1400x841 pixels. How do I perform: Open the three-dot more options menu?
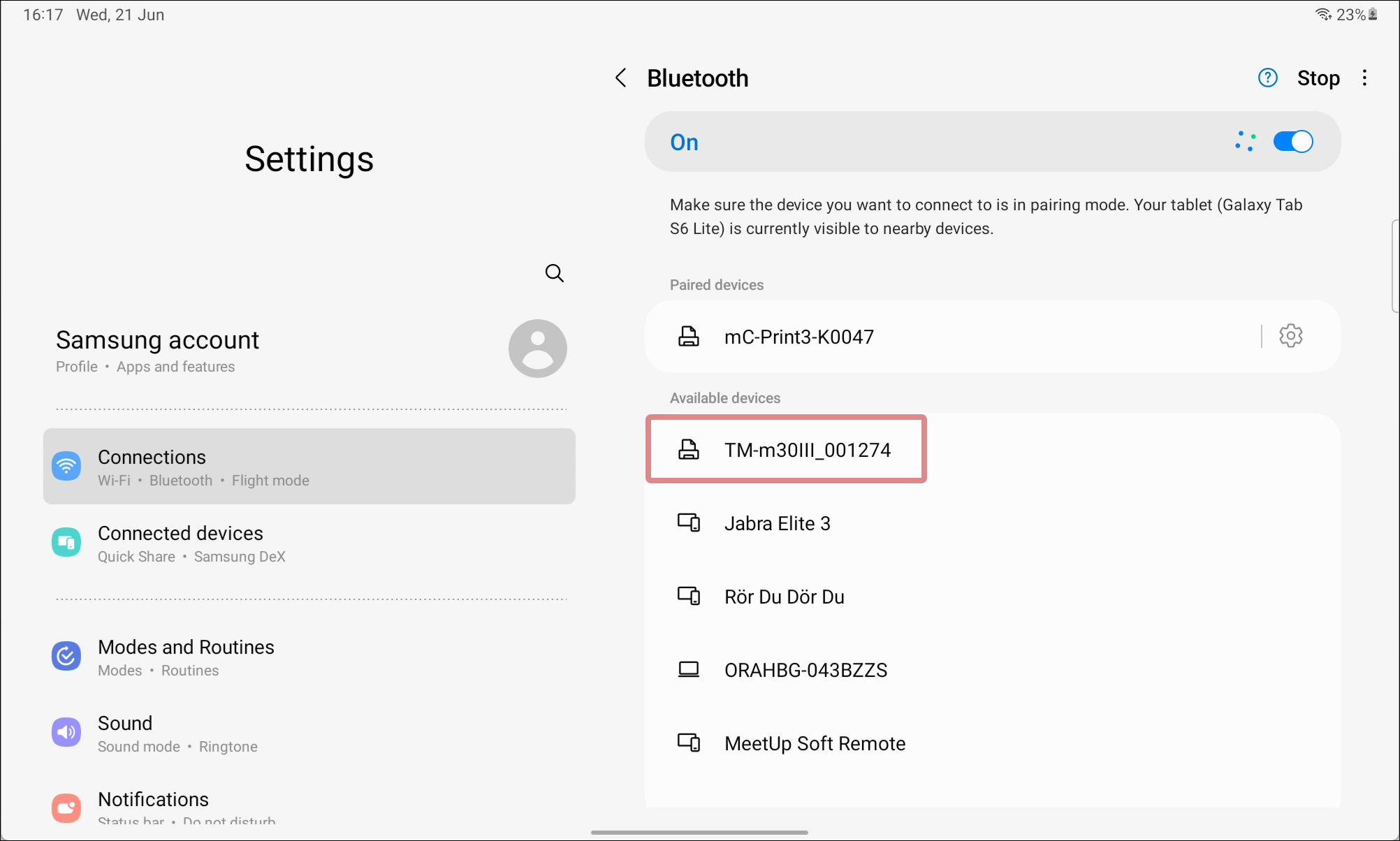[x=1364, y=78]
